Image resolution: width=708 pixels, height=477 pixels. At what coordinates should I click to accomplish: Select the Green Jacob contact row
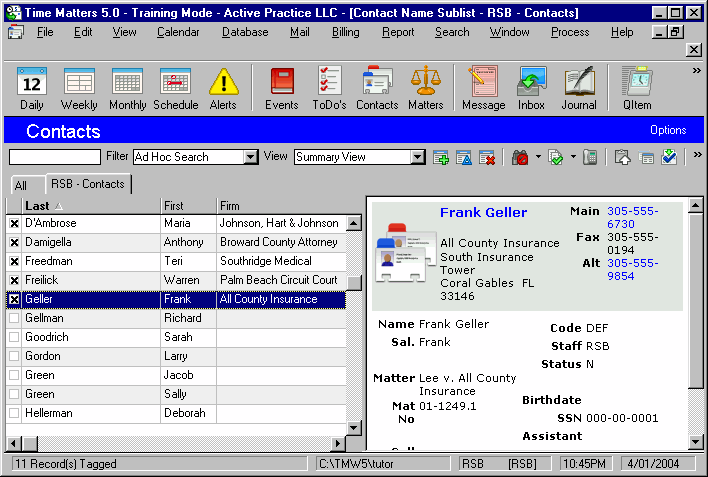[176, 375]
